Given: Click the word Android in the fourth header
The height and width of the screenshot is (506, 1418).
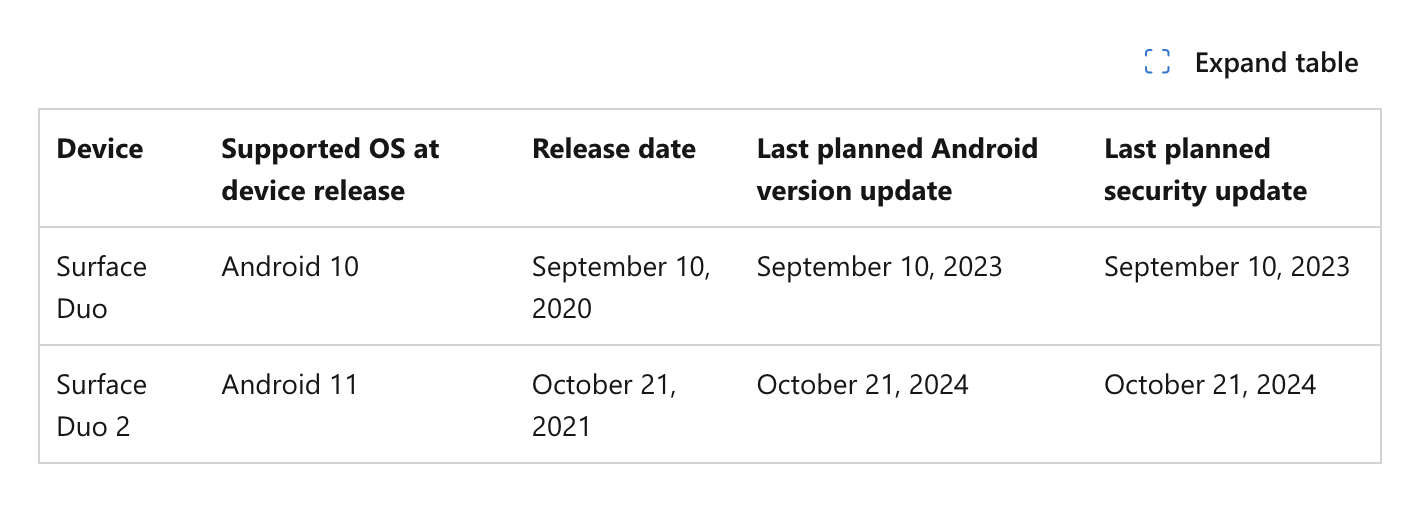Looking at the screenshot, I should [985, 149].
